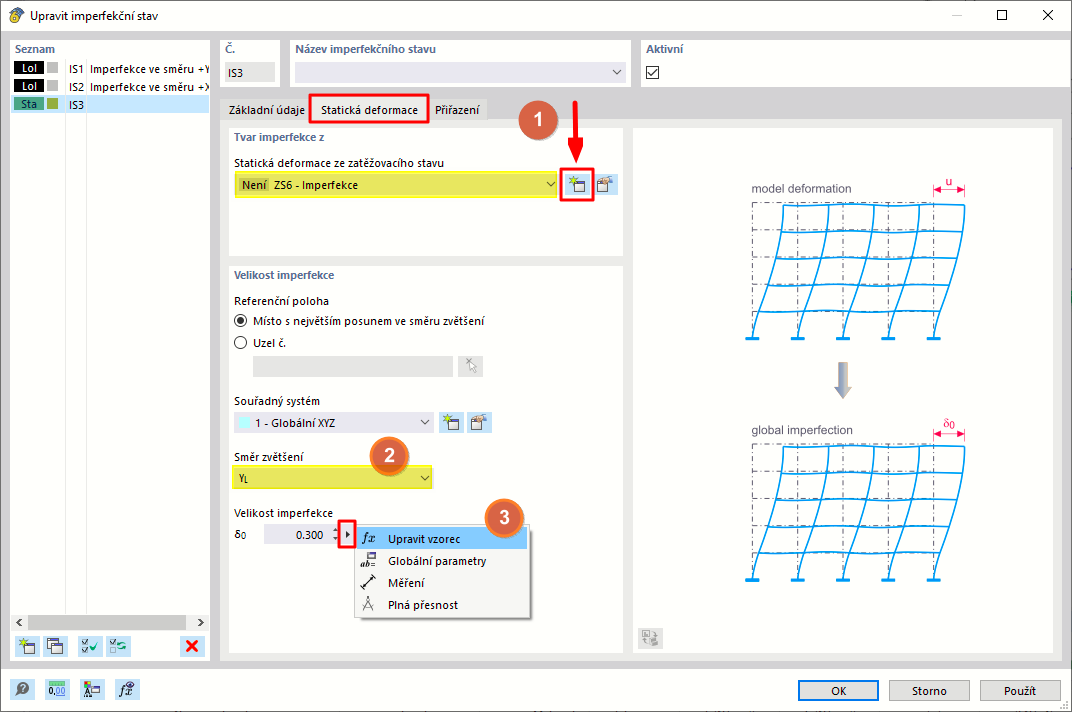This screenshot has width=1072, height=712.
Task: Invert selection icon in list toolbar
Action: 118,646
